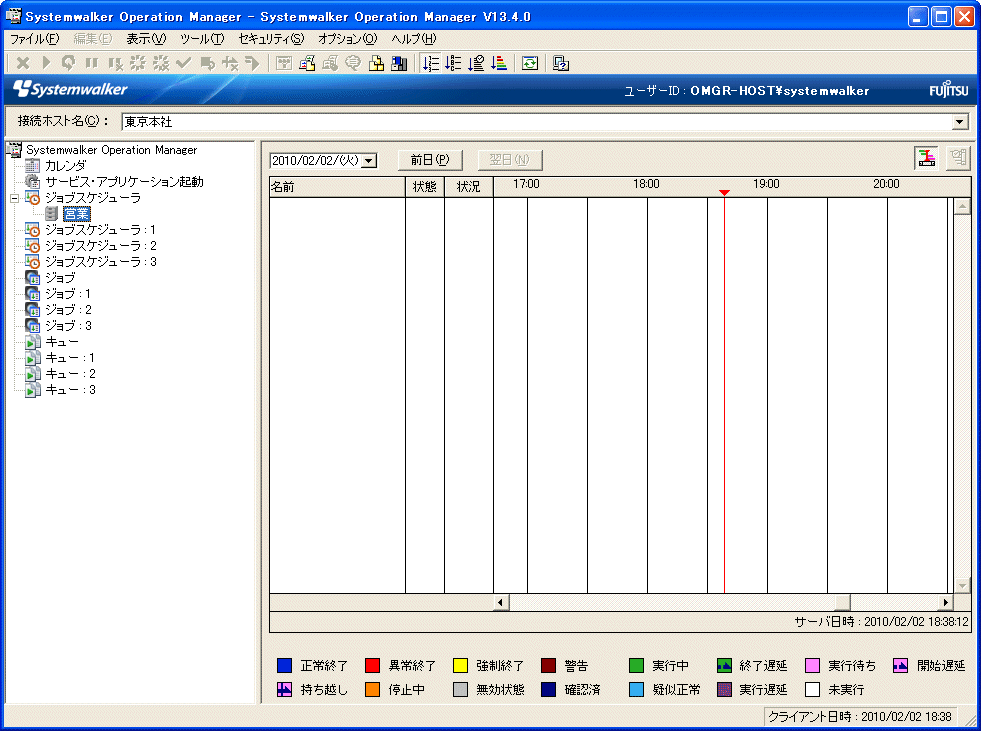
Task: Select ジョブスケジューラ：1 in the tree
Action: point(100,230)
